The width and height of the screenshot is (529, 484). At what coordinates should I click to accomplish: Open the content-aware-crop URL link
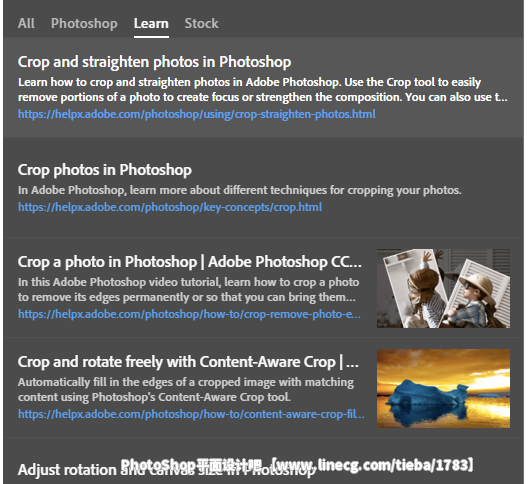pos(191,414)
